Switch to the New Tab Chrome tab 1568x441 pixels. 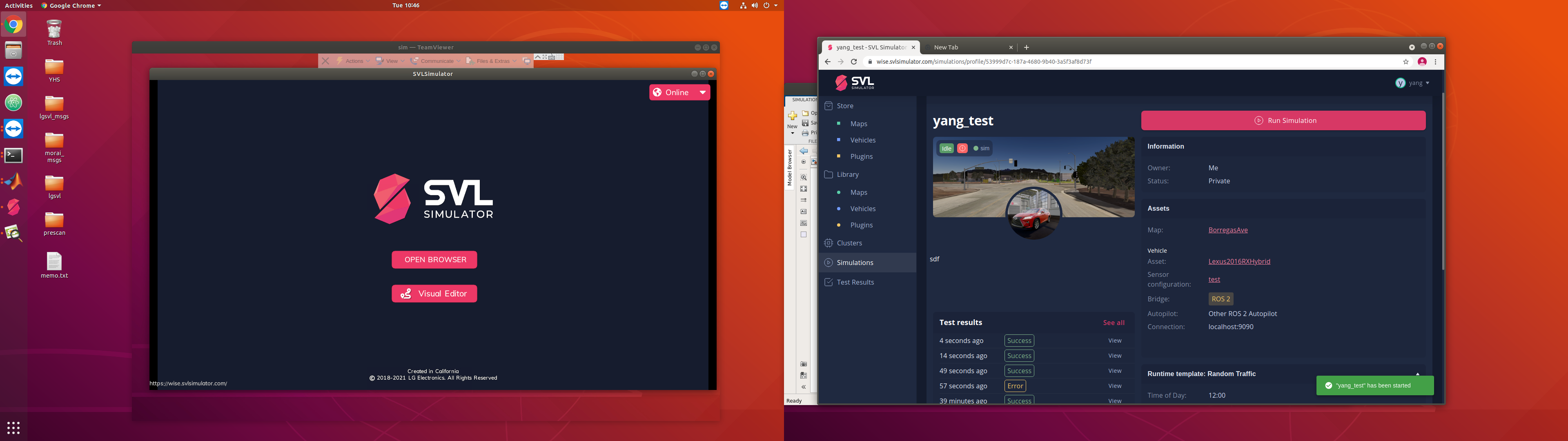tap(969, 47)
